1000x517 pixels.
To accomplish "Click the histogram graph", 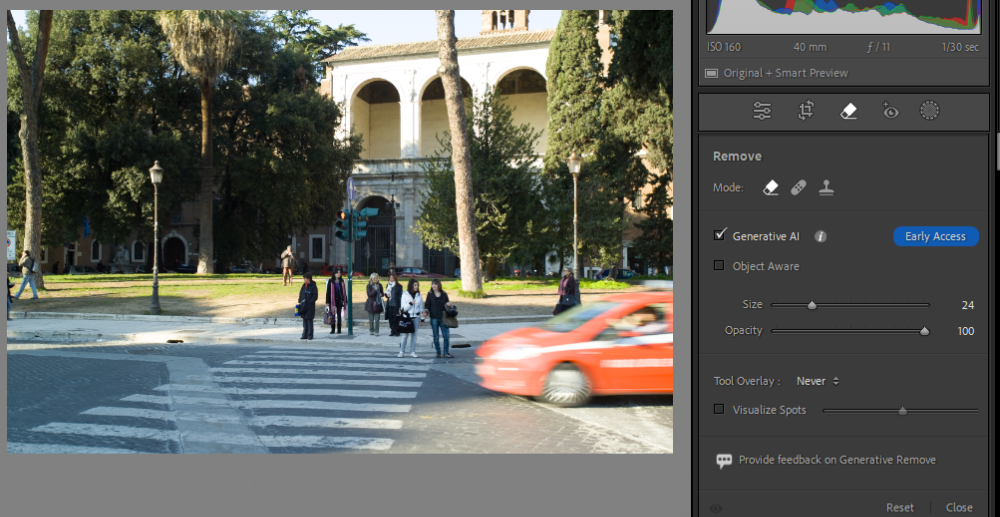I will click(843, 16).
